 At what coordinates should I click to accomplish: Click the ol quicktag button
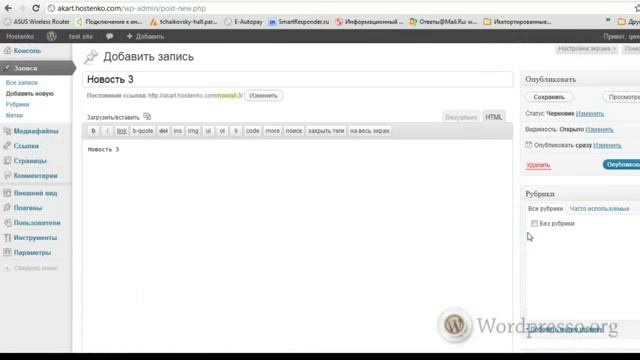tap(222, 131)
